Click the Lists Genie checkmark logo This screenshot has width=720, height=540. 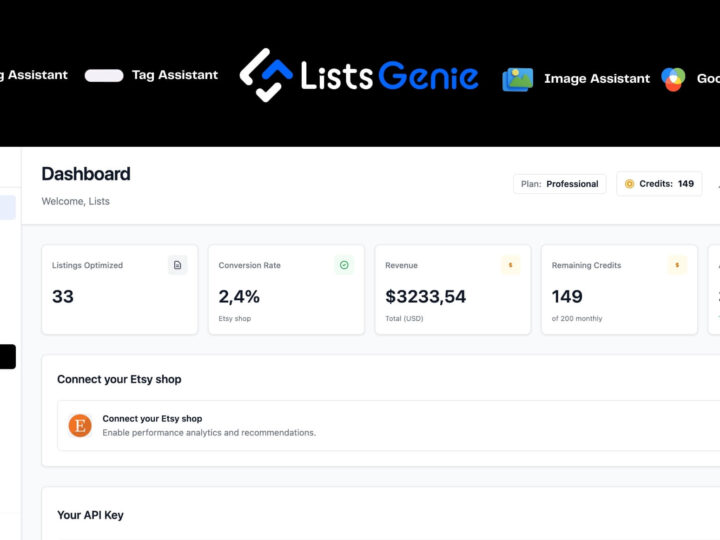click(x=266, y=75)
